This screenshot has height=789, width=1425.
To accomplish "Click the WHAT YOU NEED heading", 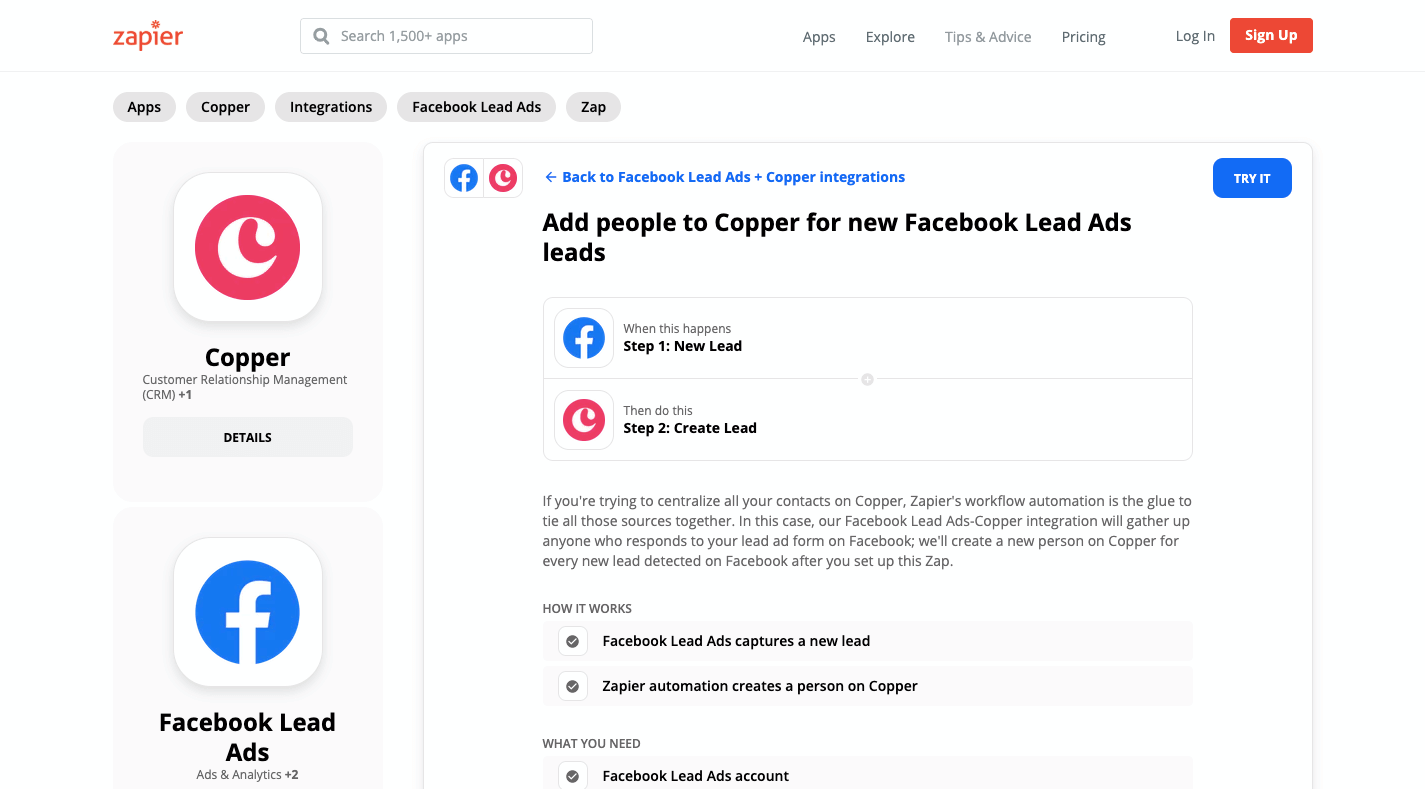I will tap(591, 743).
